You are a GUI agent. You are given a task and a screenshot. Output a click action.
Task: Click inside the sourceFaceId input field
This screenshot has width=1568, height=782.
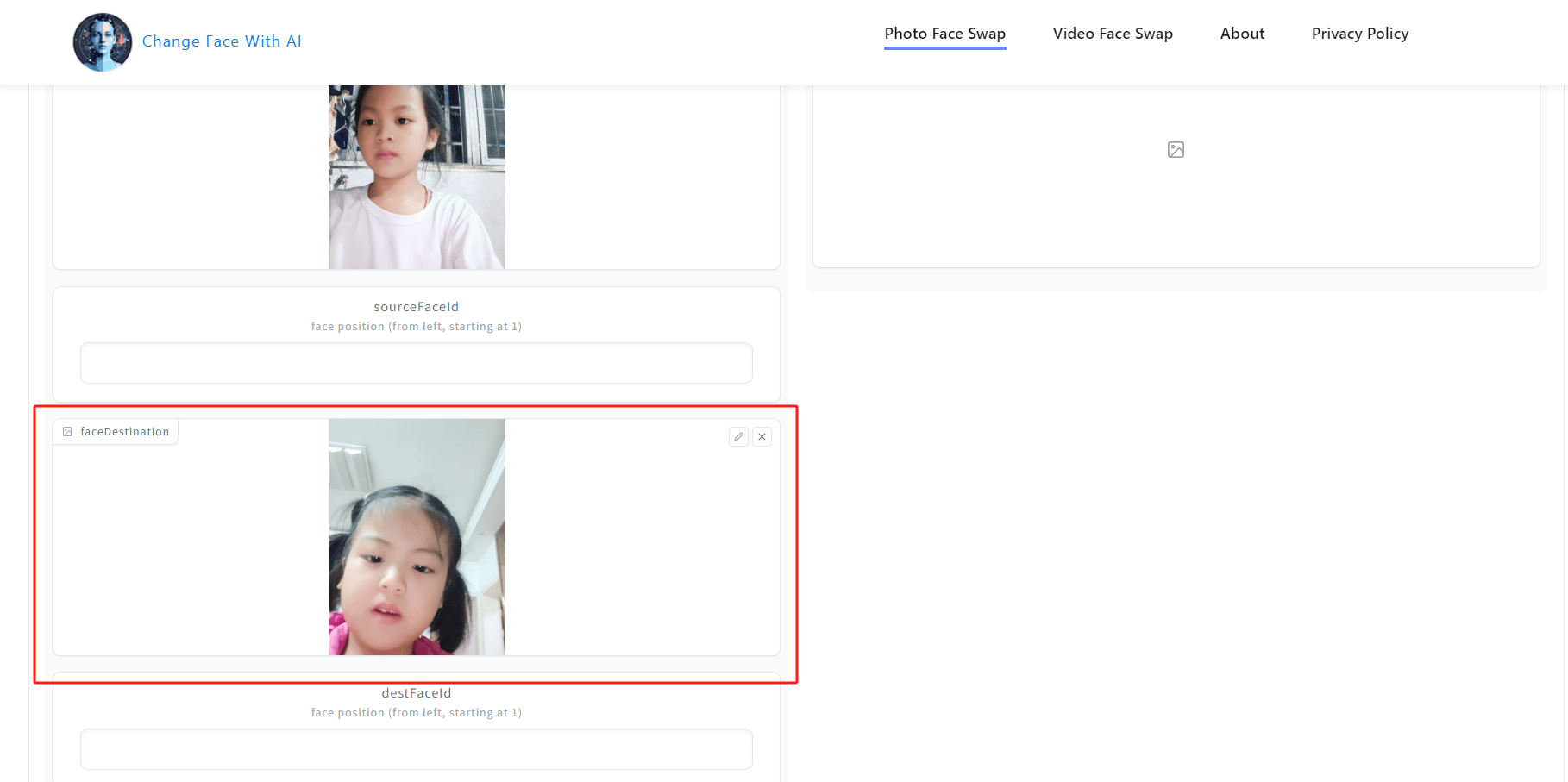(x=416, y=363)
